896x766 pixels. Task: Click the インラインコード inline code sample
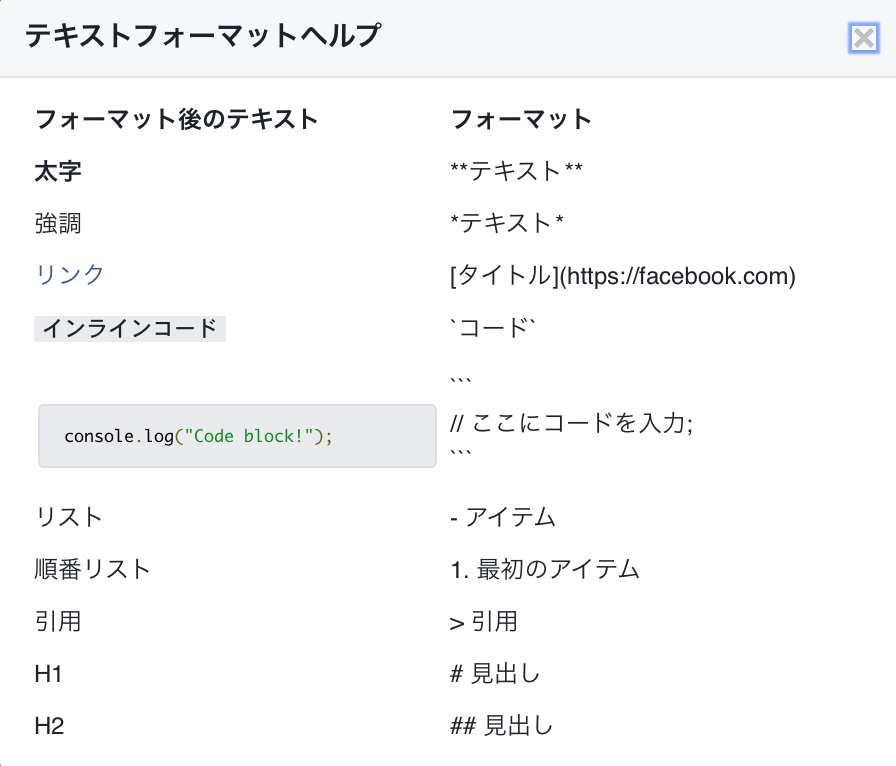(x=130, y=328)
